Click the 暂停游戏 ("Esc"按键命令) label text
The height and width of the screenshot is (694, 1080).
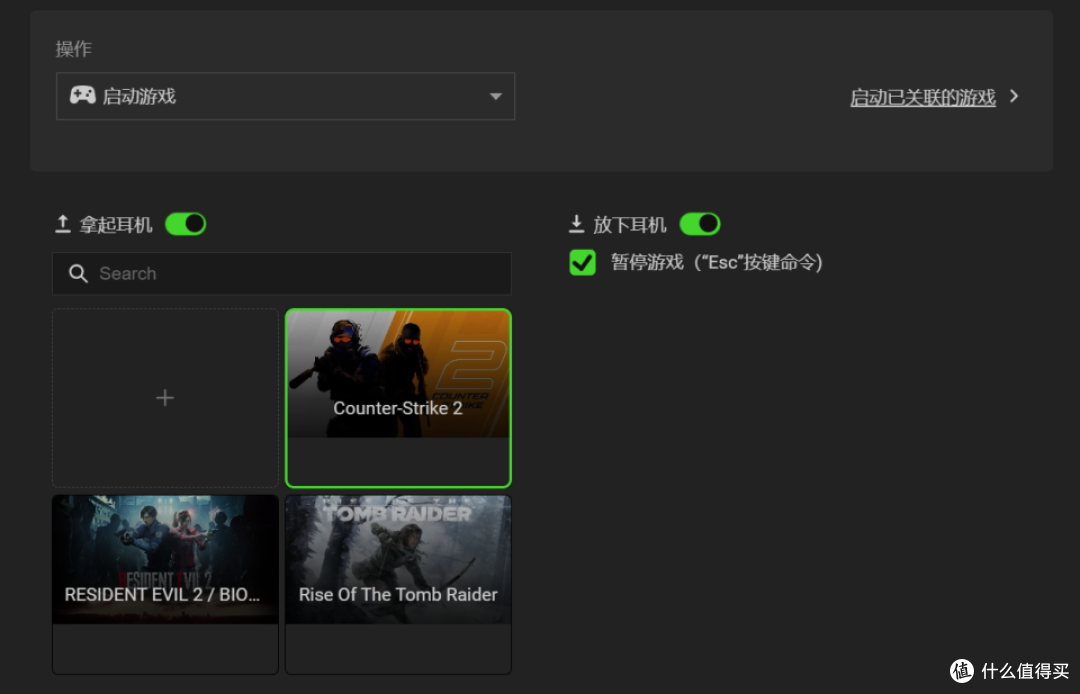(716, 262)
